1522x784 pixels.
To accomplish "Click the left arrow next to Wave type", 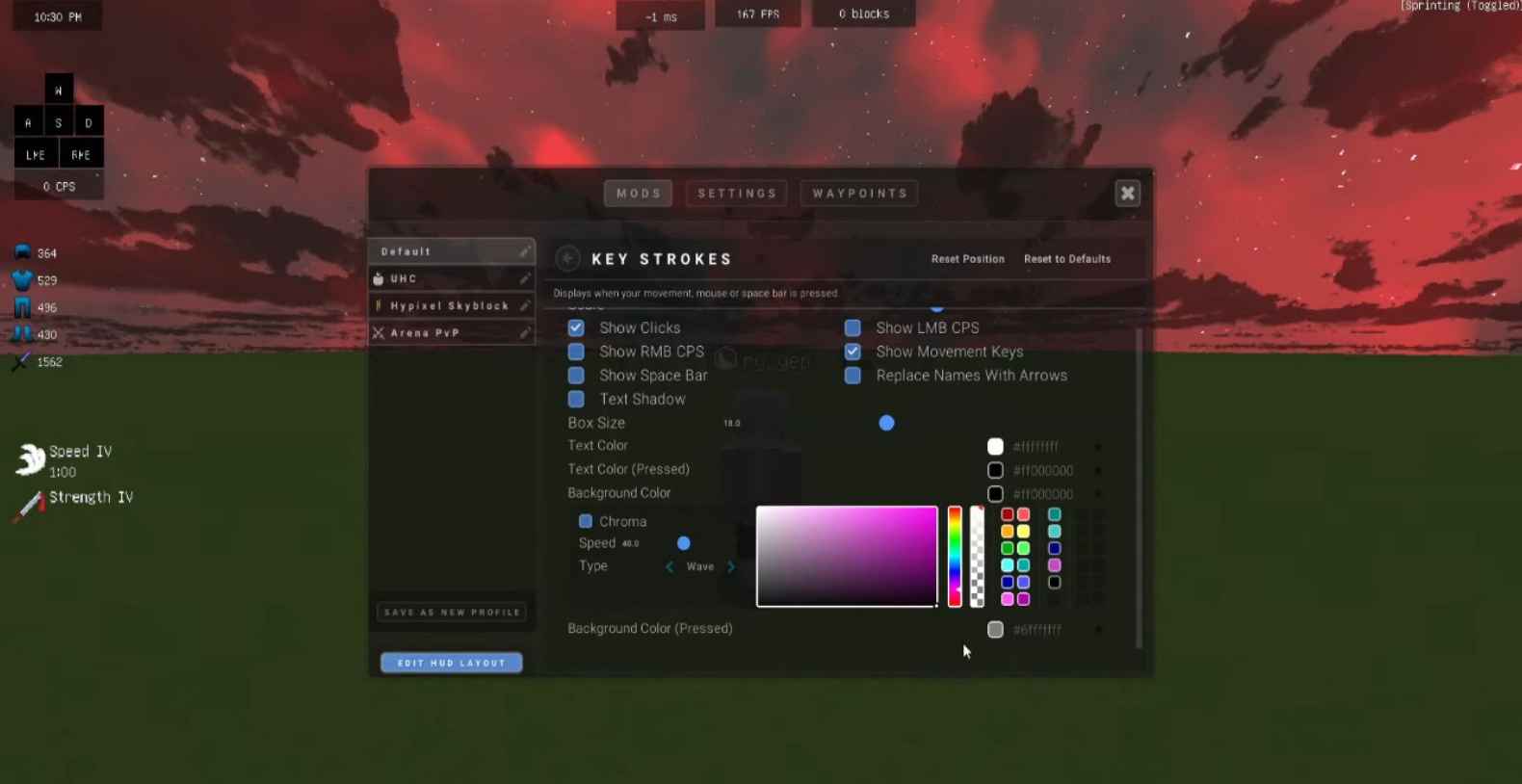I will pos(669,566).
